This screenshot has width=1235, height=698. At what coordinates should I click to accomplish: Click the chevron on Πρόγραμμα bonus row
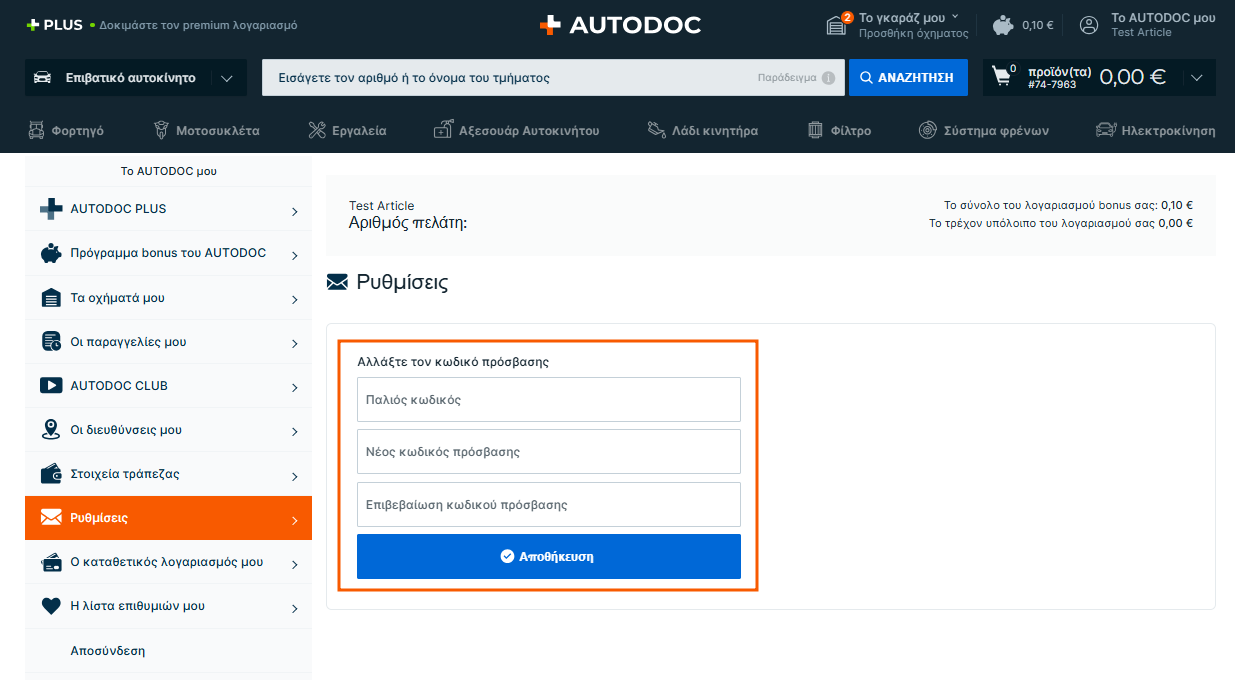pos(294,255)
